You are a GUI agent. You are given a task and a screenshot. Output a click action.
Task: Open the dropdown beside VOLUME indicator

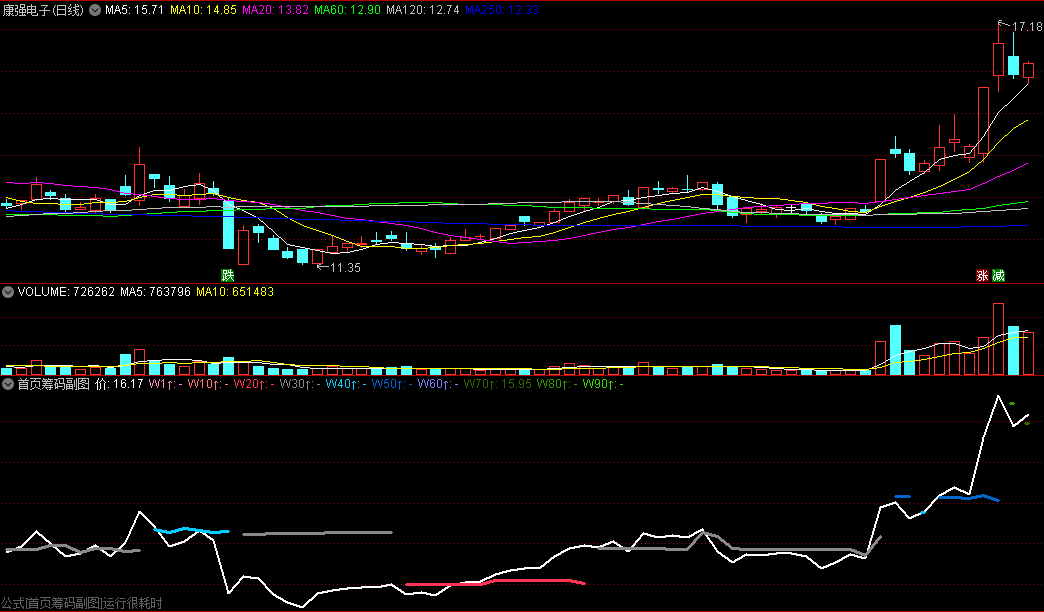8,292
